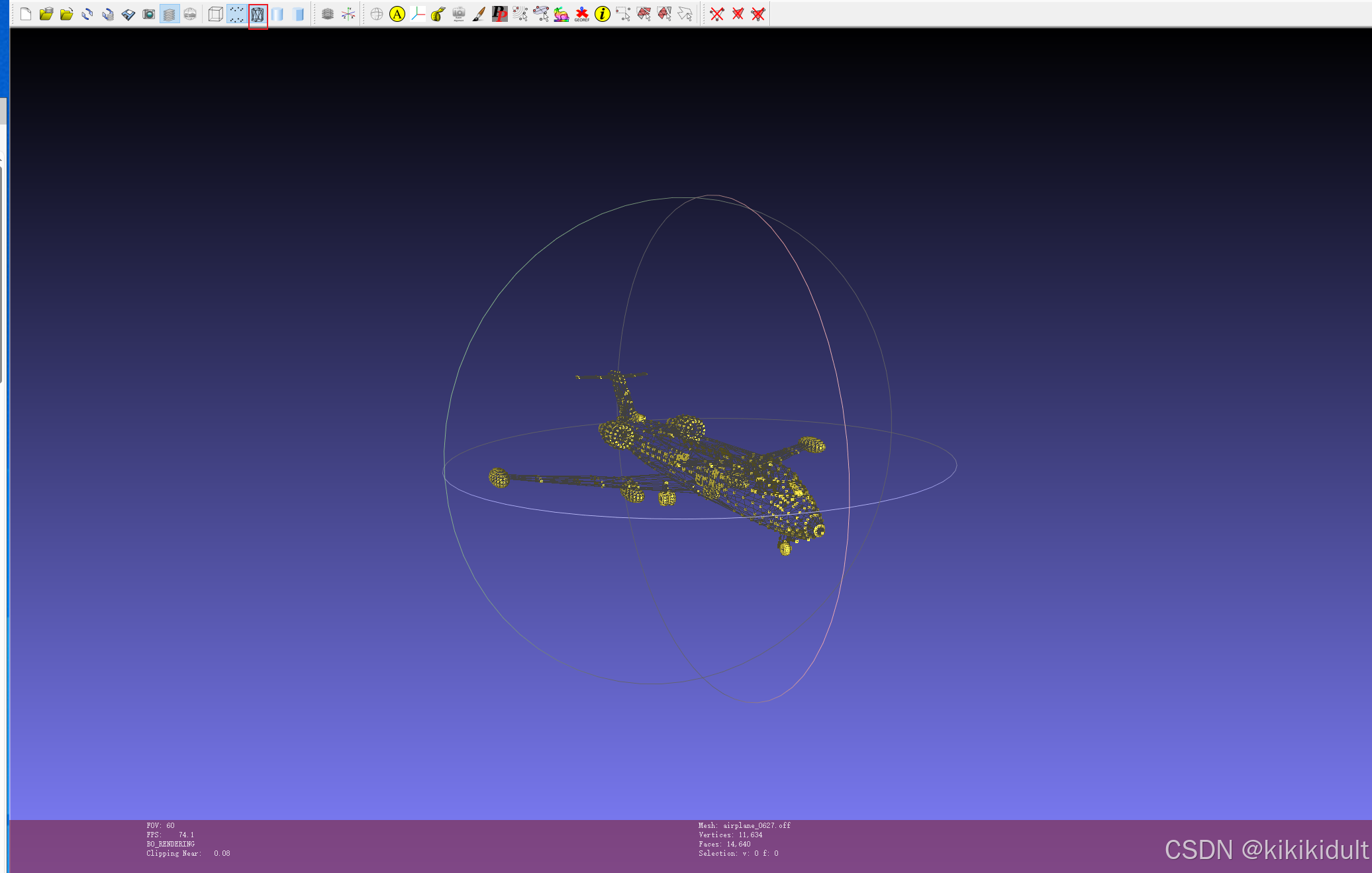
Task: Click the Reload current mesh icon
Action: [87, 14]
